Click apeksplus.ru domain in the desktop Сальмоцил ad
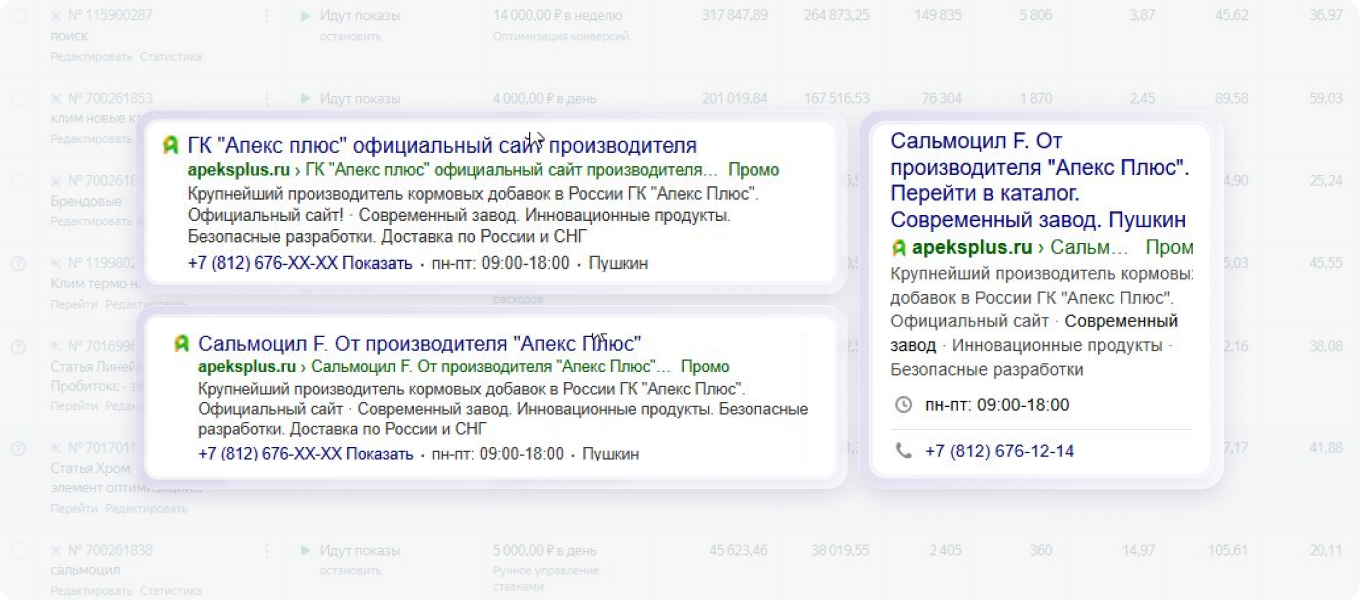The image size is (1360, 600). coord(249,366)
